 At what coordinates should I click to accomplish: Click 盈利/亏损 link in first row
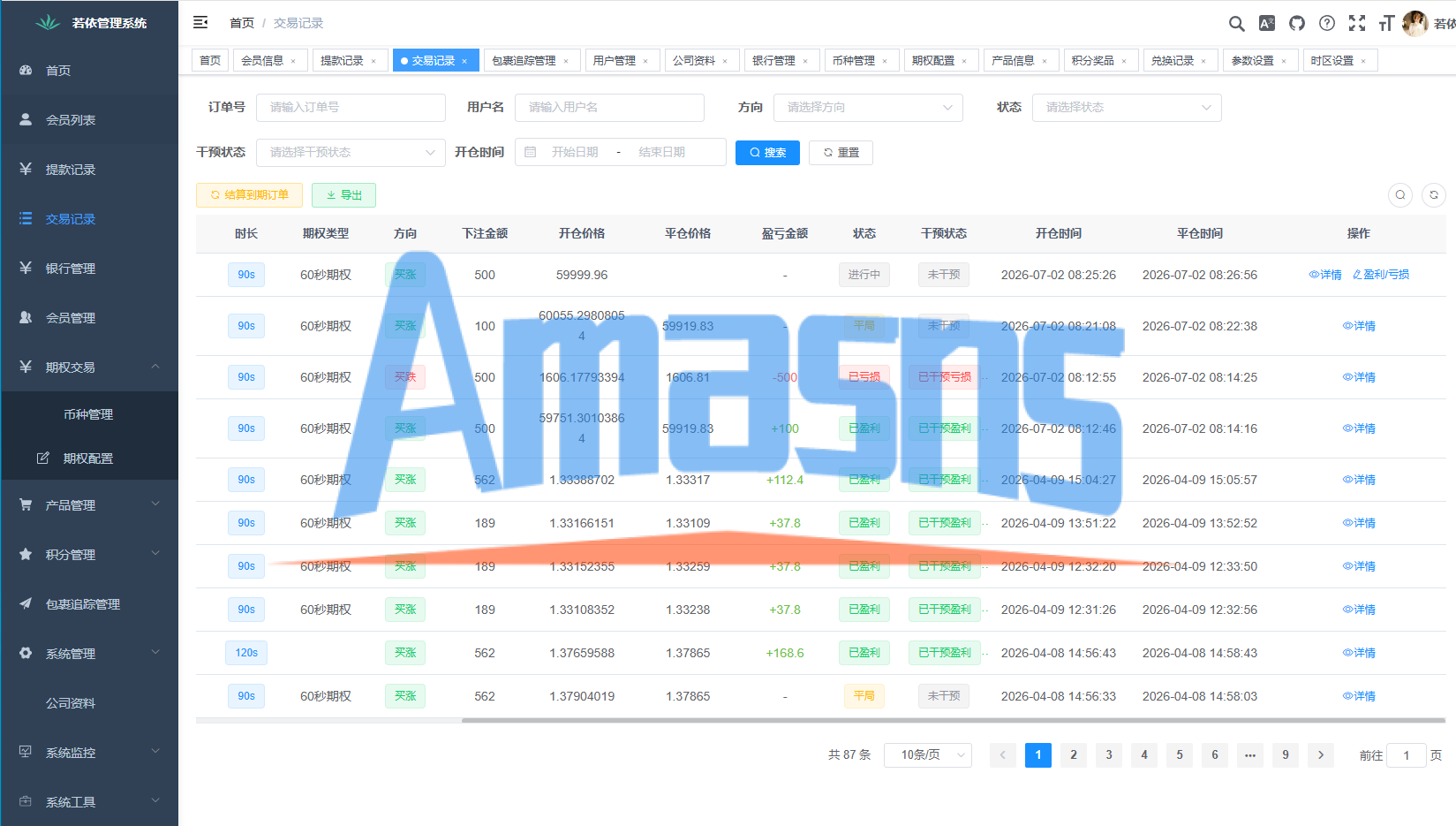pyautogui.click(x=1381, y=275)
